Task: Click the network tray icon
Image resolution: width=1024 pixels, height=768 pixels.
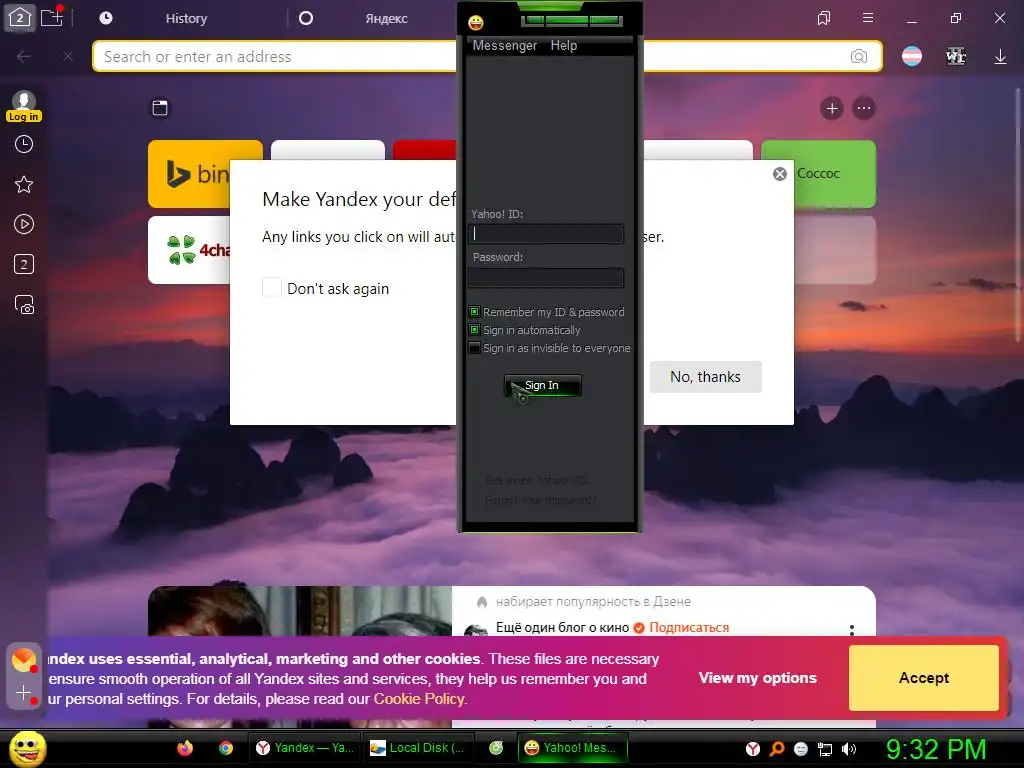Action: click(825, 749)
